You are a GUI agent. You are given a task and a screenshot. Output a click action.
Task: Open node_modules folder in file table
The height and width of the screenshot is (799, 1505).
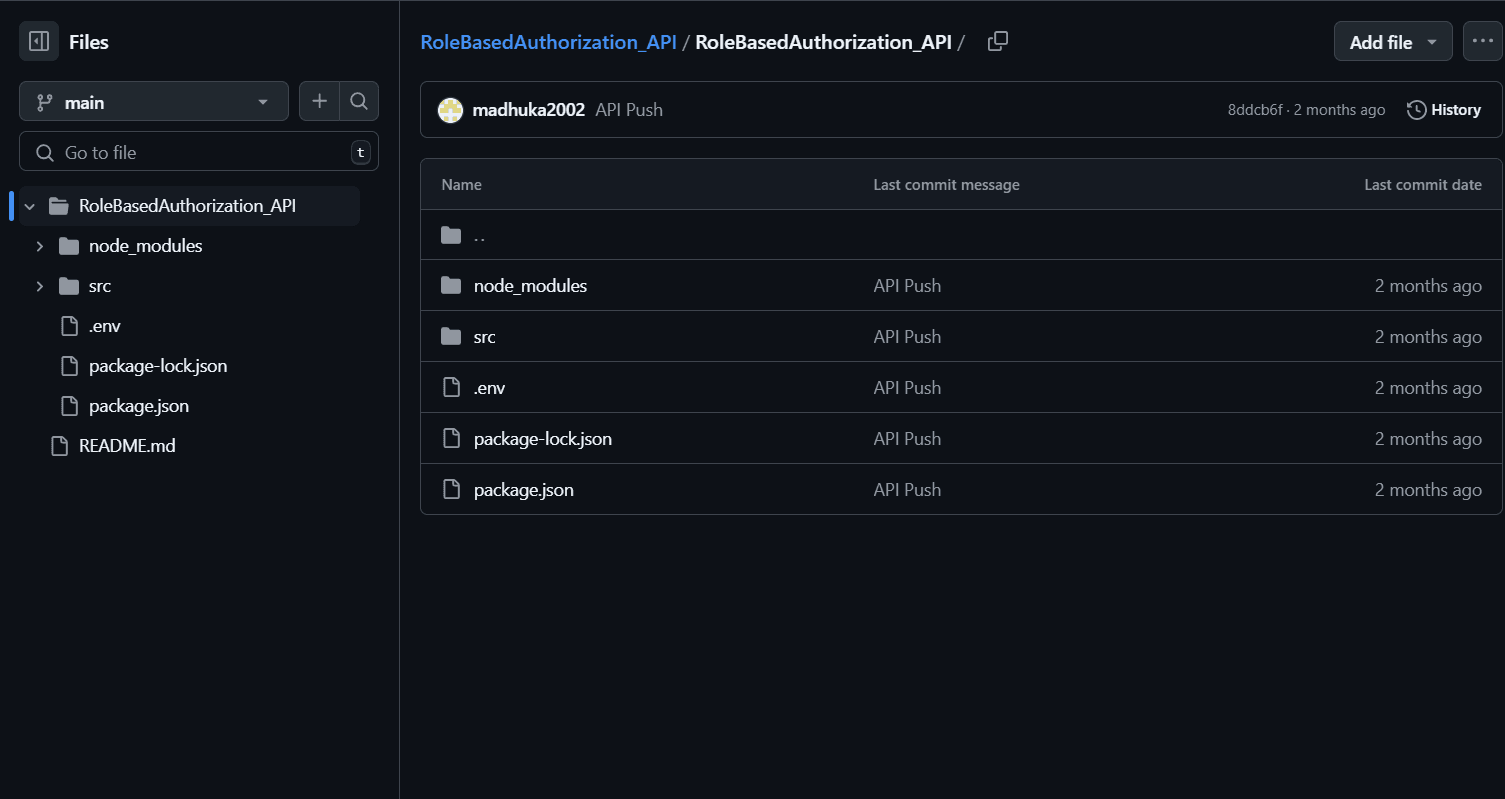pos(530,286)
